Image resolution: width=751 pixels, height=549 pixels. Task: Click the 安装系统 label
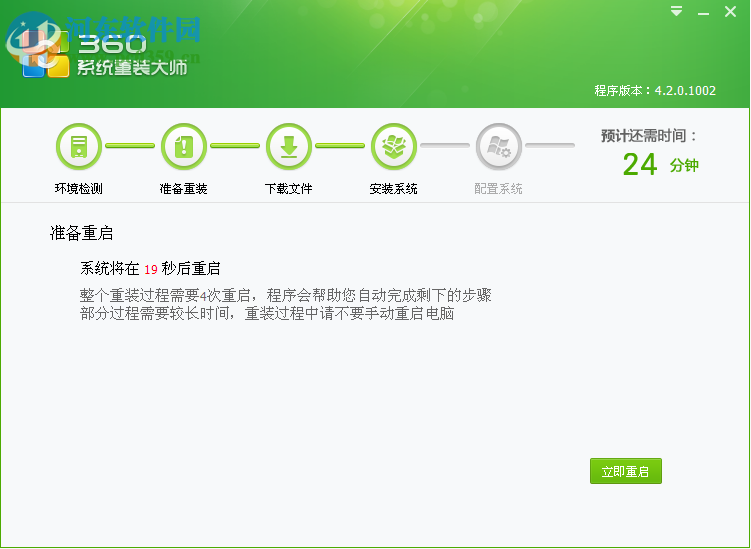(393, 189)
